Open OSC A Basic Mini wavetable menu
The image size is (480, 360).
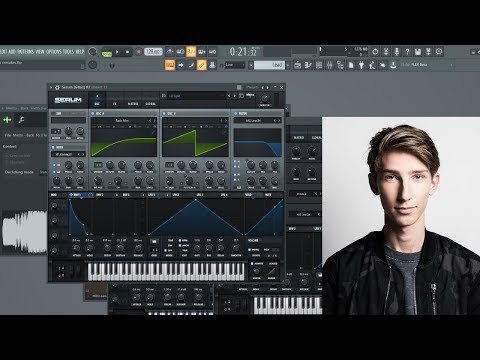click(x=122, y=121)
